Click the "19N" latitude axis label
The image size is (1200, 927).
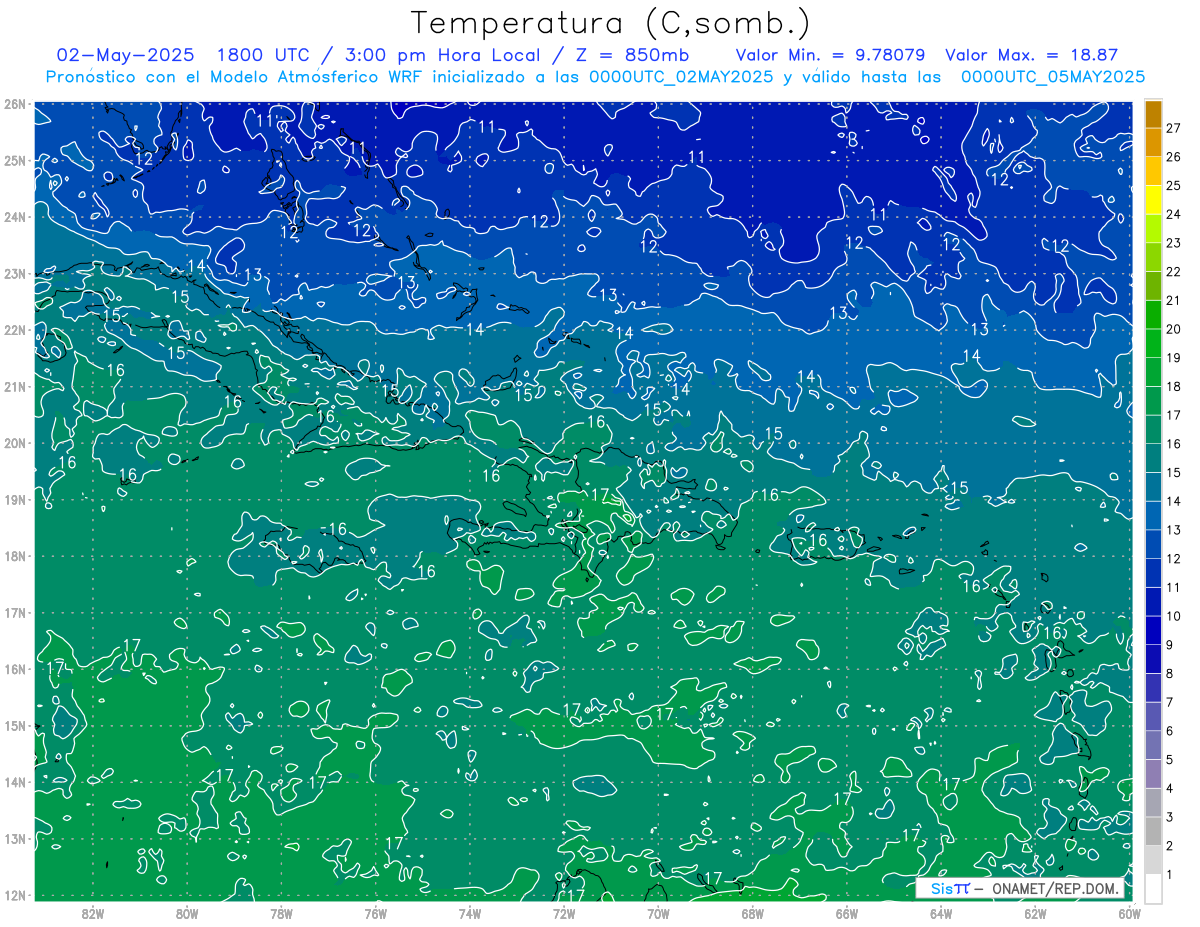coord(14,499)
